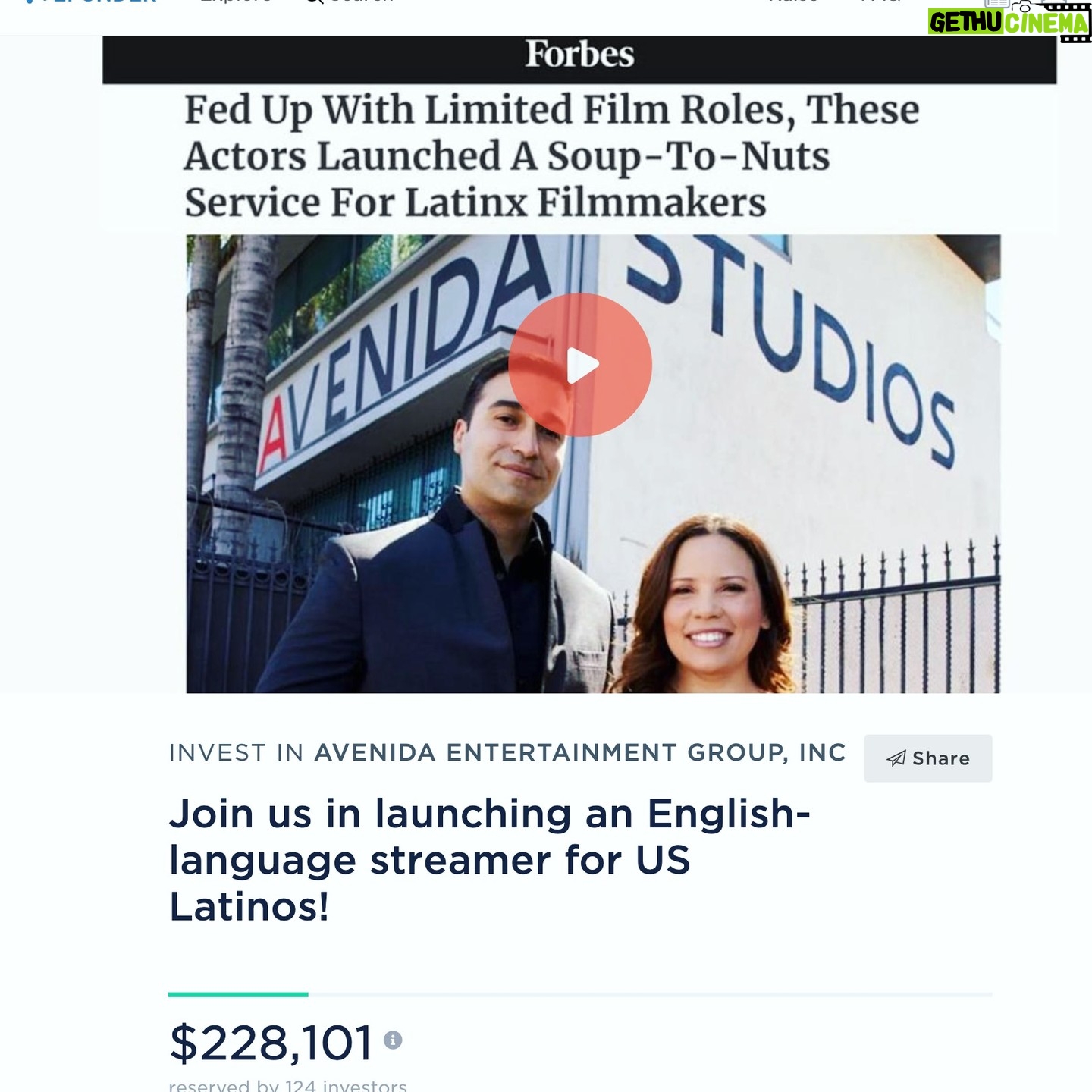Screen dimensions: 1092x1092
Task: Click the unfilled gray portion of the progress bar
Action: [651, 994]
